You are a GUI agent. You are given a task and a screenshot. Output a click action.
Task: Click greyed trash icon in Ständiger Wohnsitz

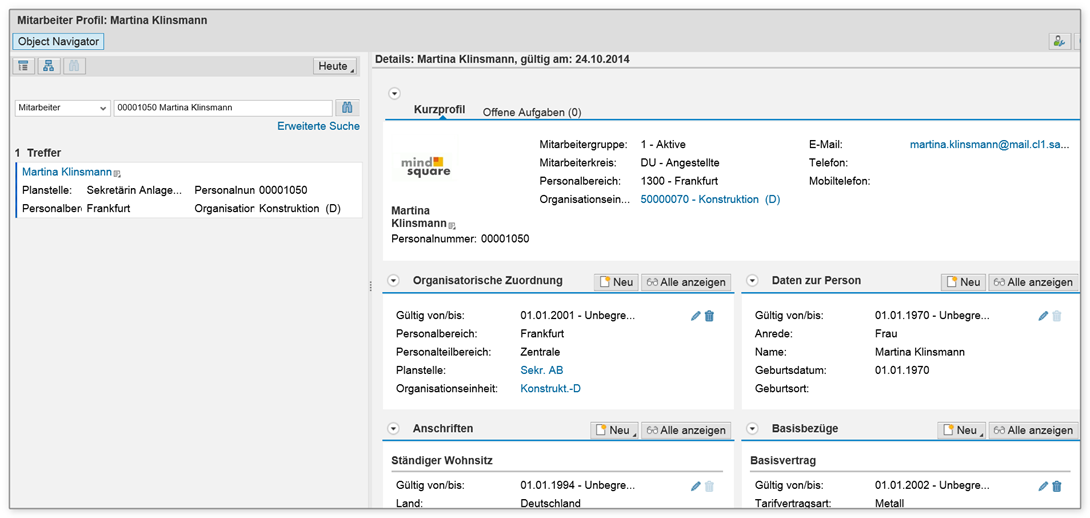(x=709, y=487)
